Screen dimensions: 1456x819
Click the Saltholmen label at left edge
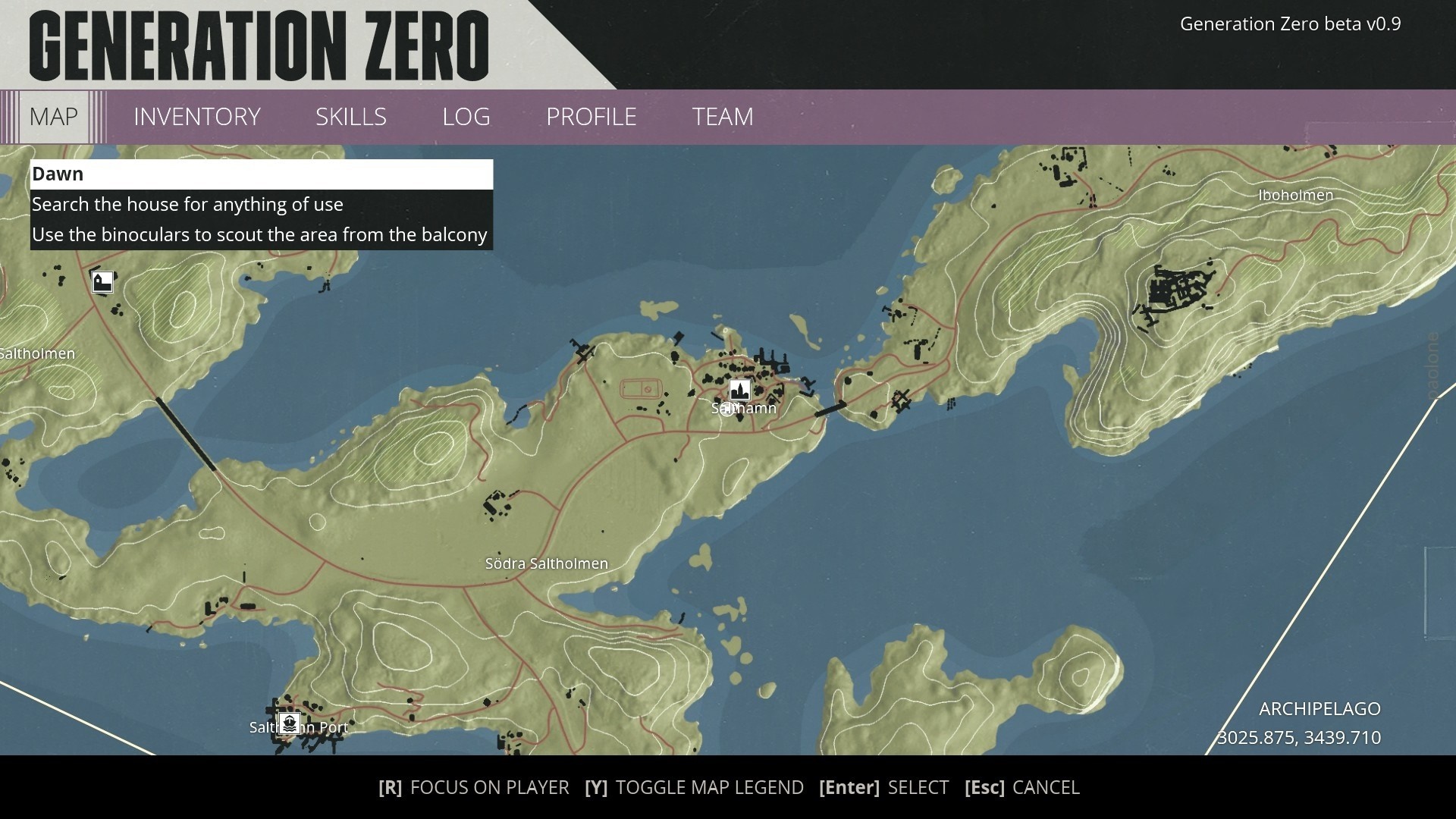[x=38, y=353]
